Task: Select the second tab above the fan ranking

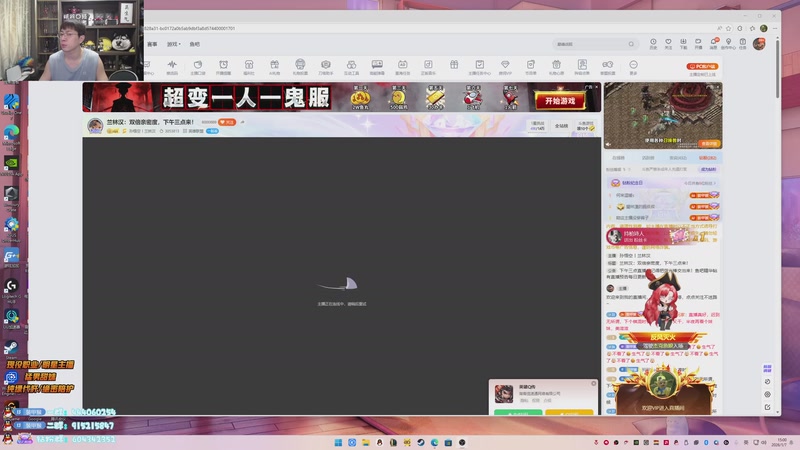Action: (x=648, y=158)
